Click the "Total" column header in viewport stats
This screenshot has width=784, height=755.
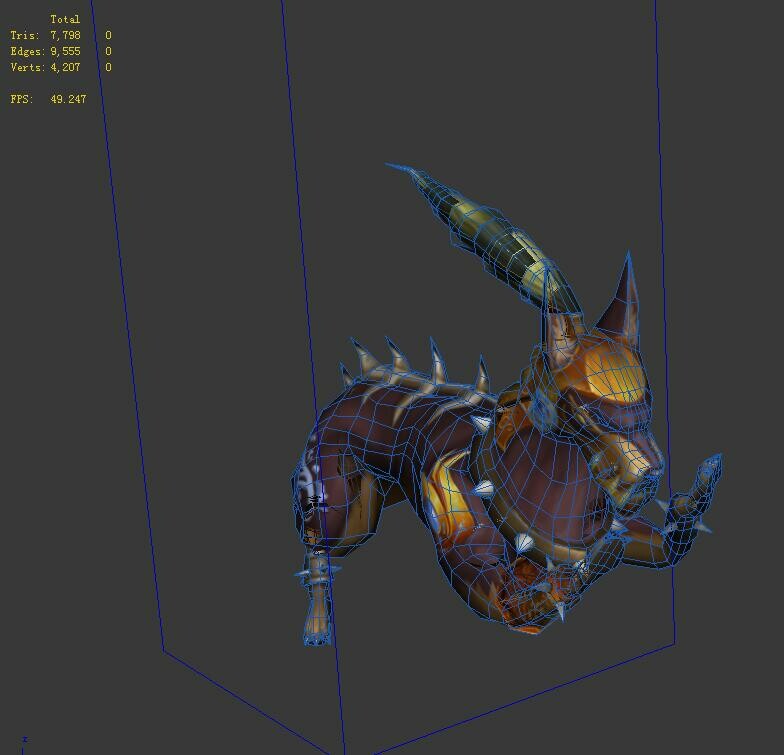tap(65, 20)
